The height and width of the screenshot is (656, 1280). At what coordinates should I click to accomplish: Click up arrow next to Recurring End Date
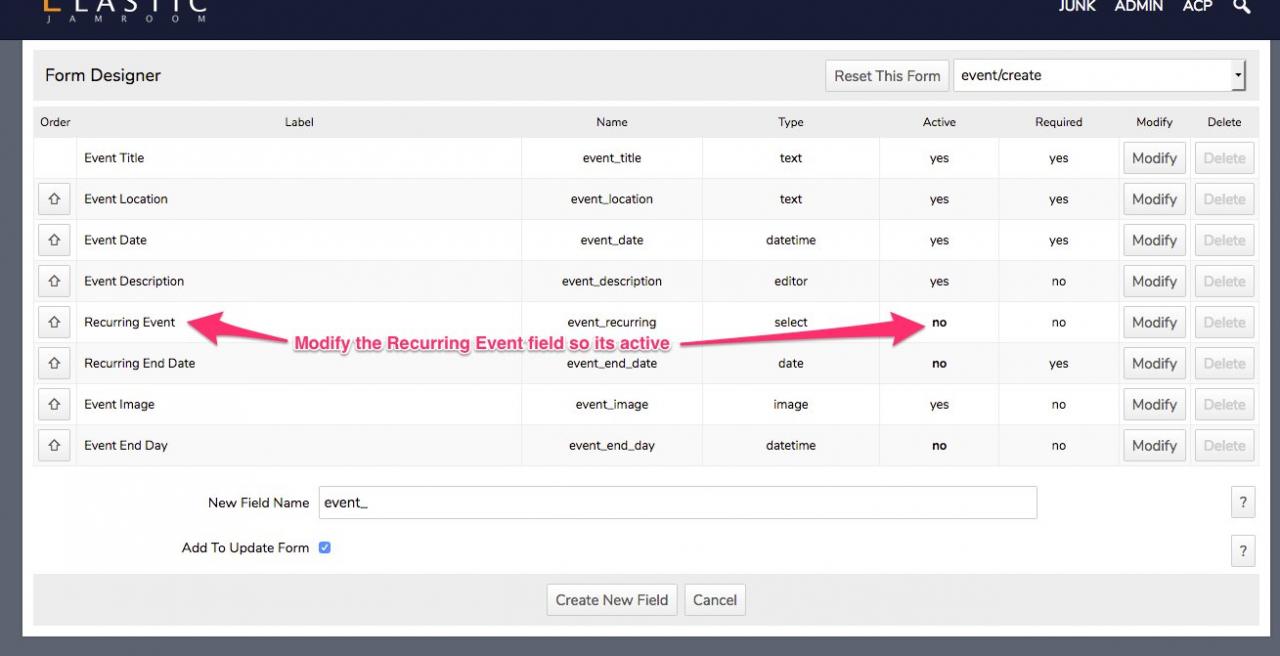[54, 363]
